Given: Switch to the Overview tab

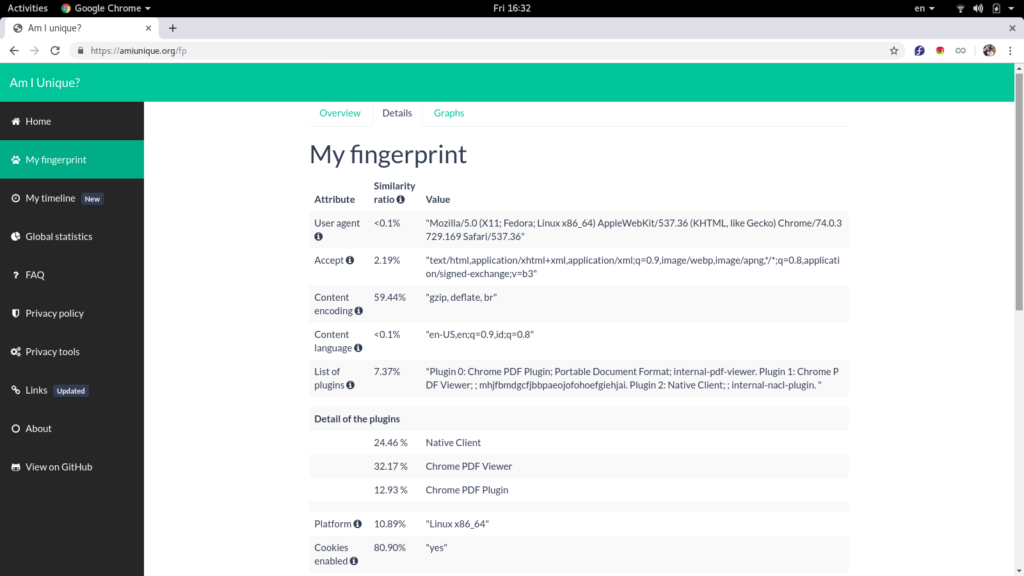Looking at the screenshot, I should coord(340,113).
